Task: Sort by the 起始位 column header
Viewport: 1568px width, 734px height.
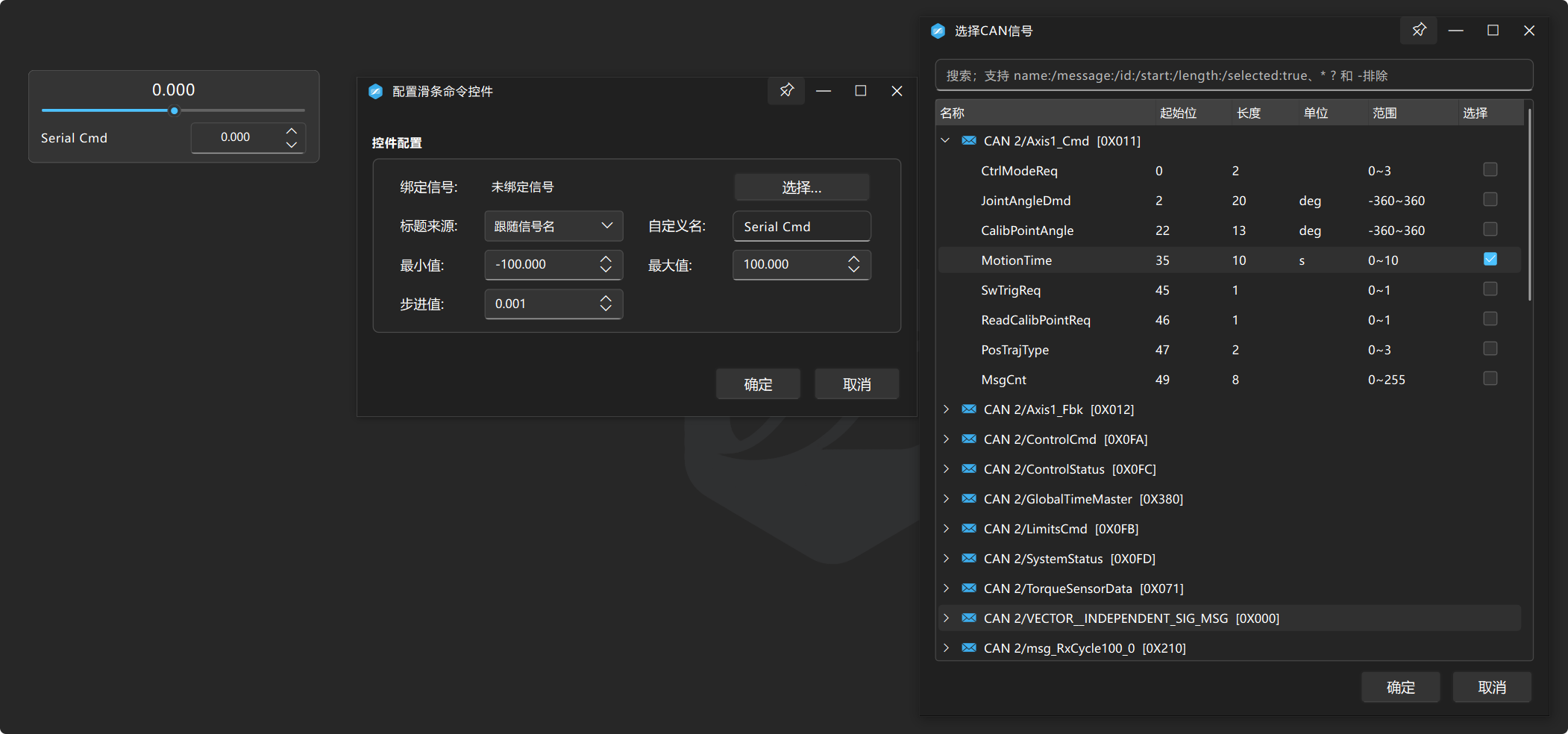Action: click(1192, 113)
